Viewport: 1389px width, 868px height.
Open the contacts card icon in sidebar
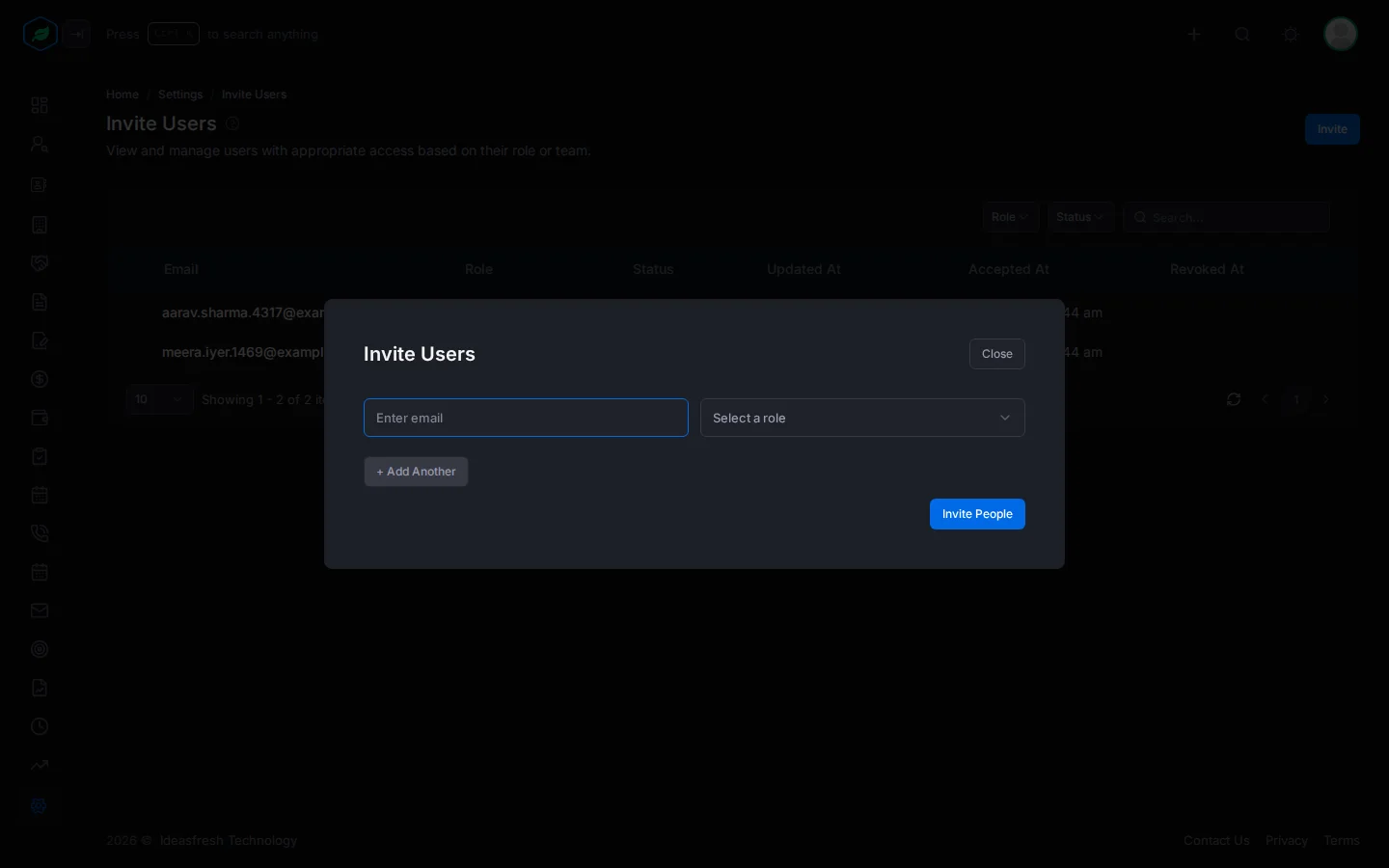point(40,184)
